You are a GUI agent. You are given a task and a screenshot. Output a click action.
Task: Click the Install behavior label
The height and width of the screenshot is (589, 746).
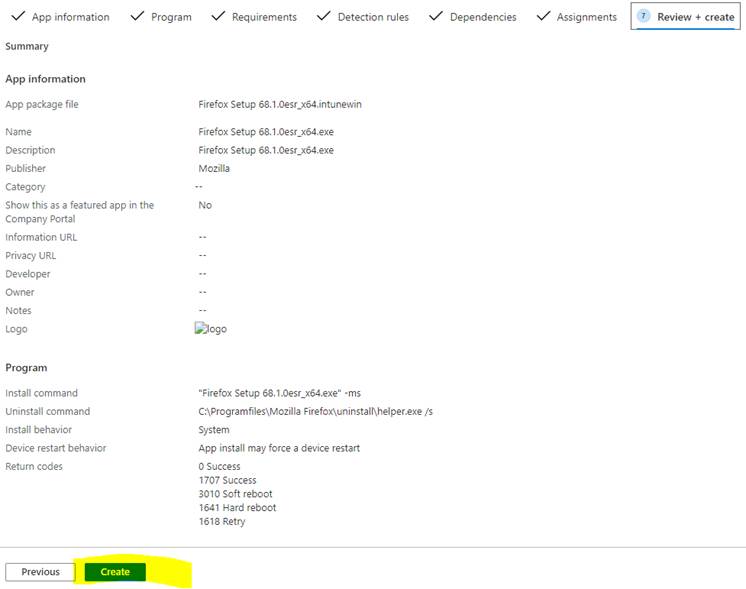[x=39, y=430]
